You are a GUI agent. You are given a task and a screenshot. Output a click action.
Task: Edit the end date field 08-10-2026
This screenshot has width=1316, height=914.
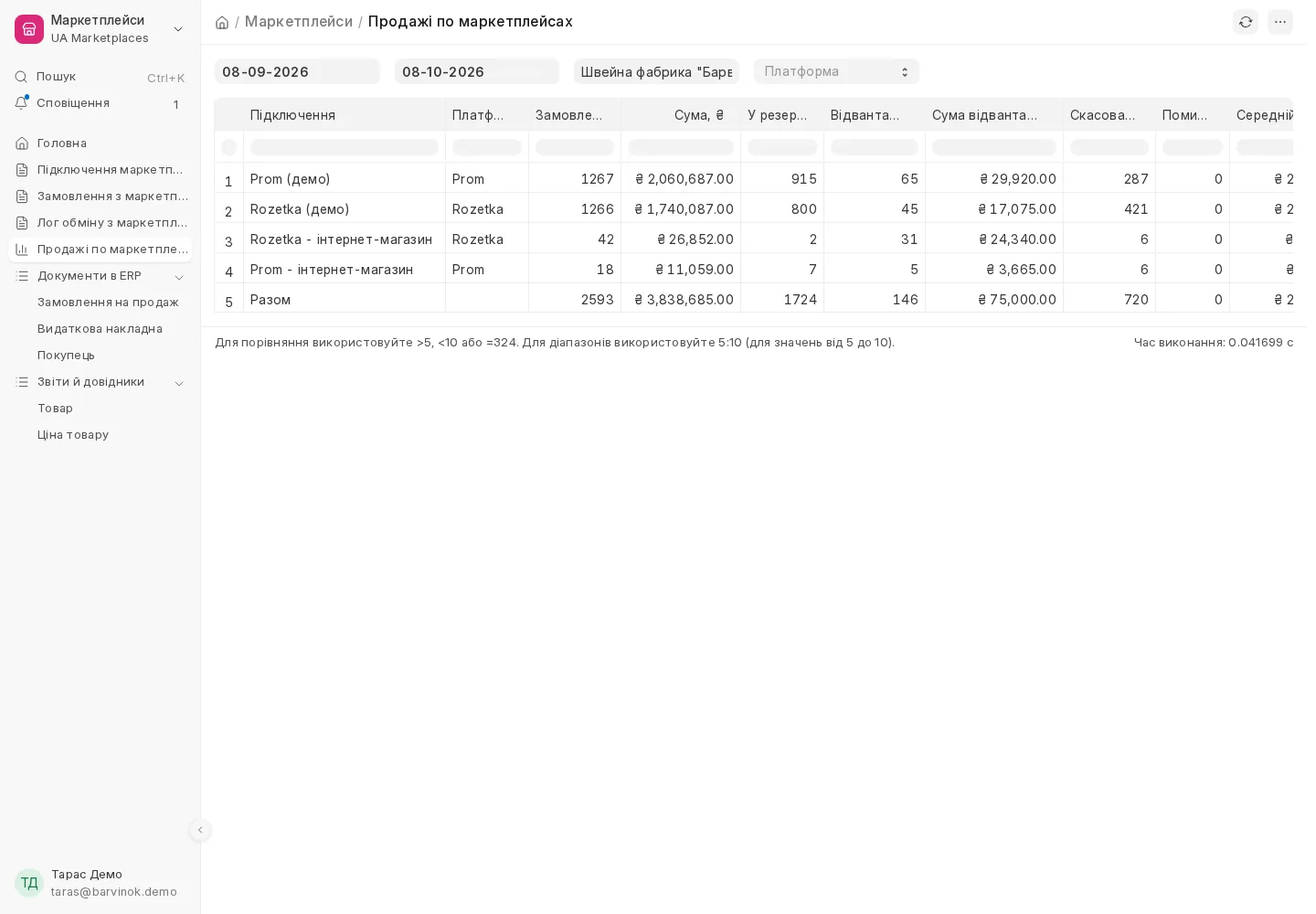pyautogui.click(x=477, y=71)
